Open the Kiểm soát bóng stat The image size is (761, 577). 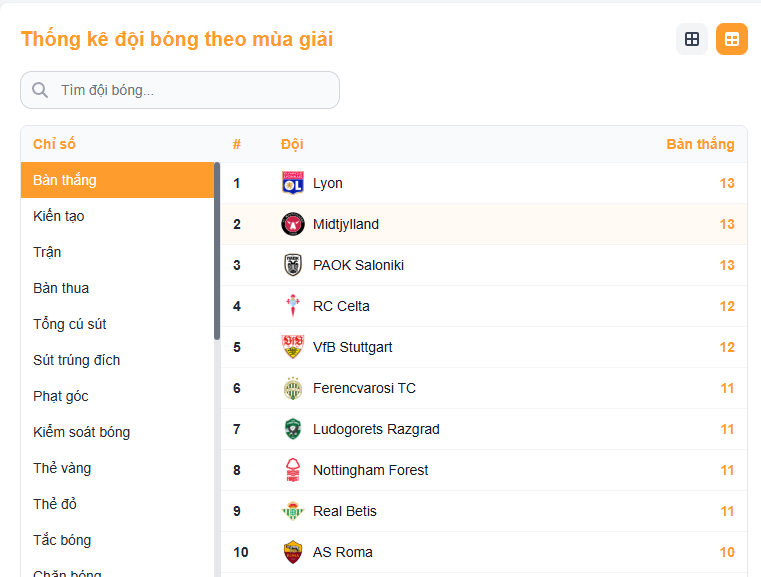pyautogui.click(x=81, y=432)
